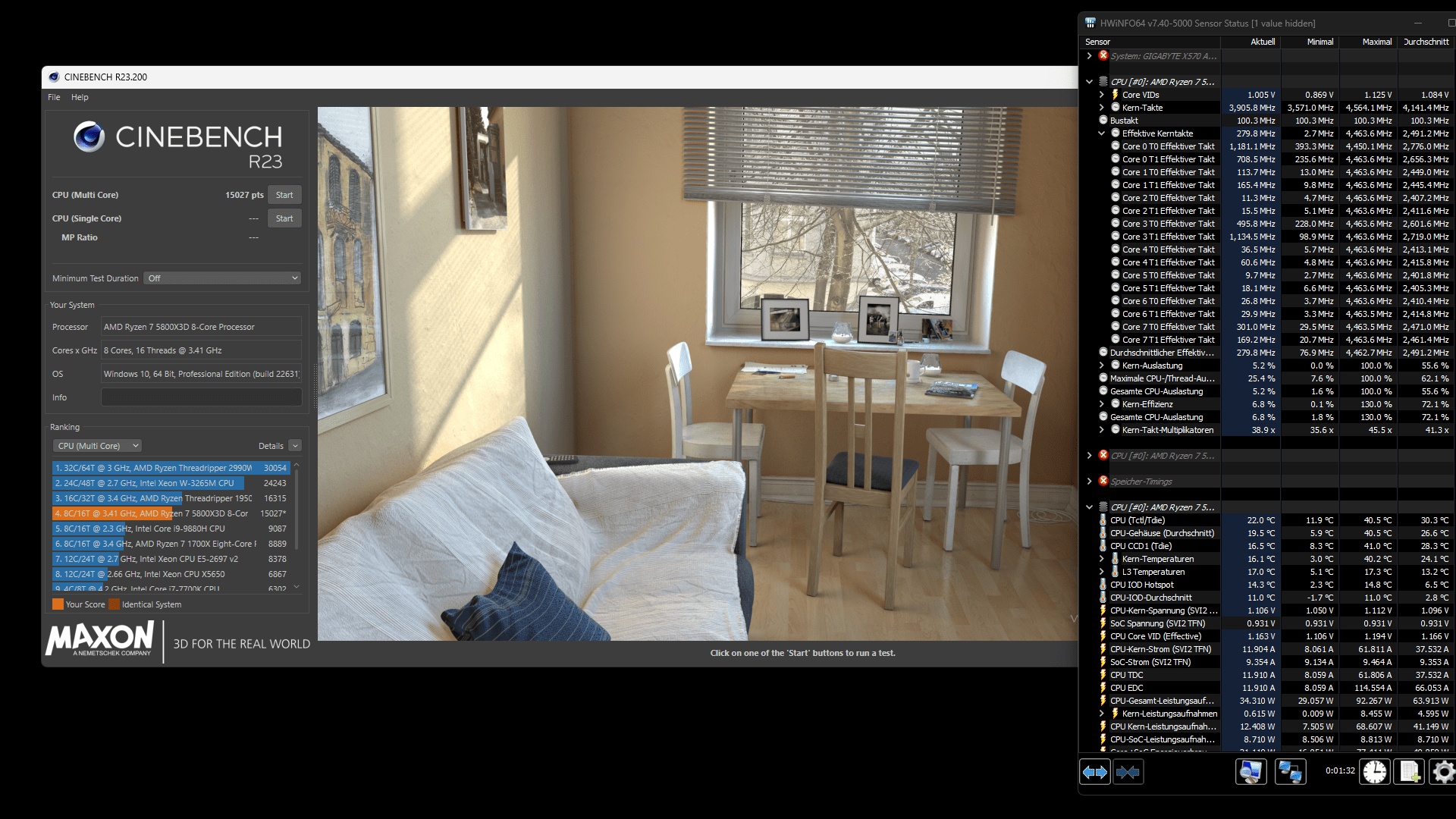Image resolution: width=1456 pixels, height=819 pixels.
Task: Open the CPU (Multi Core) ranking dropdown
Action: coord(97,446)
